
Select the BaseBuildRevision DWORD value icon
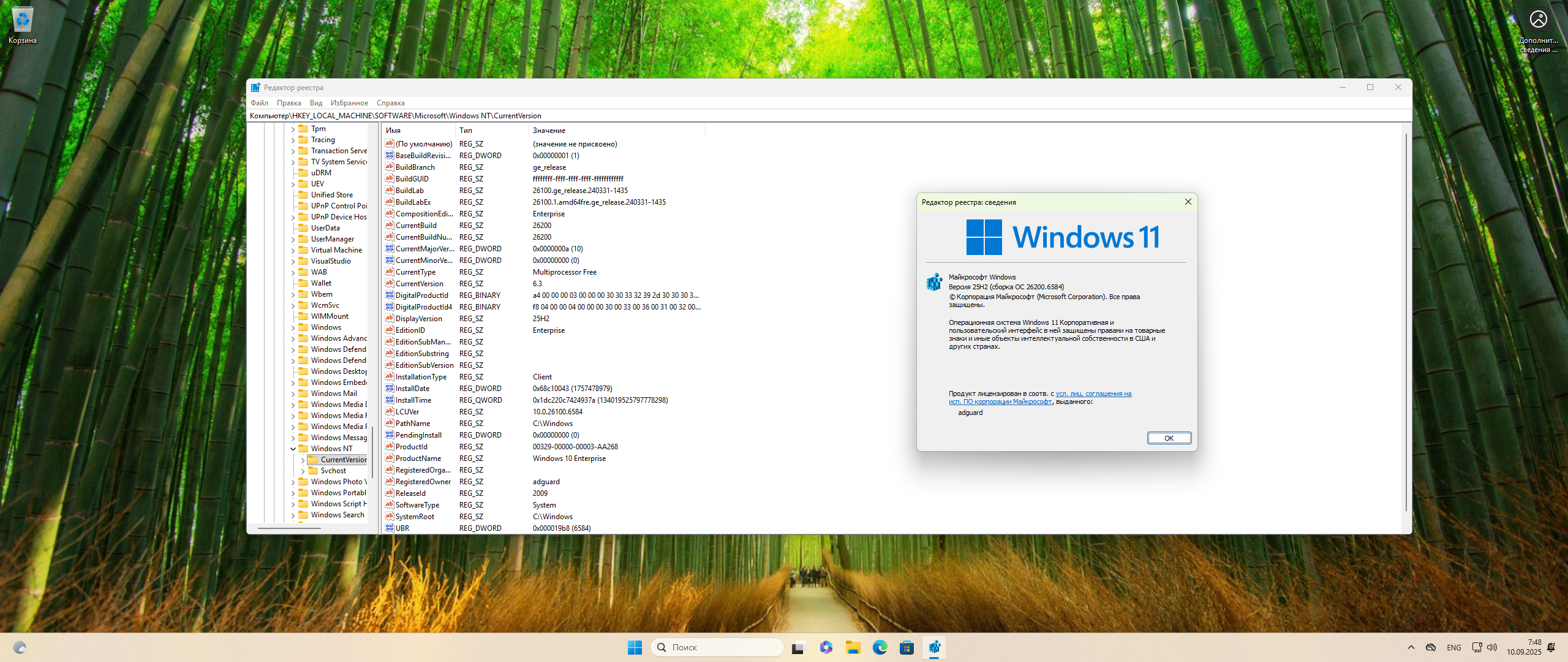pyautogui.click(x=390, y=156)
